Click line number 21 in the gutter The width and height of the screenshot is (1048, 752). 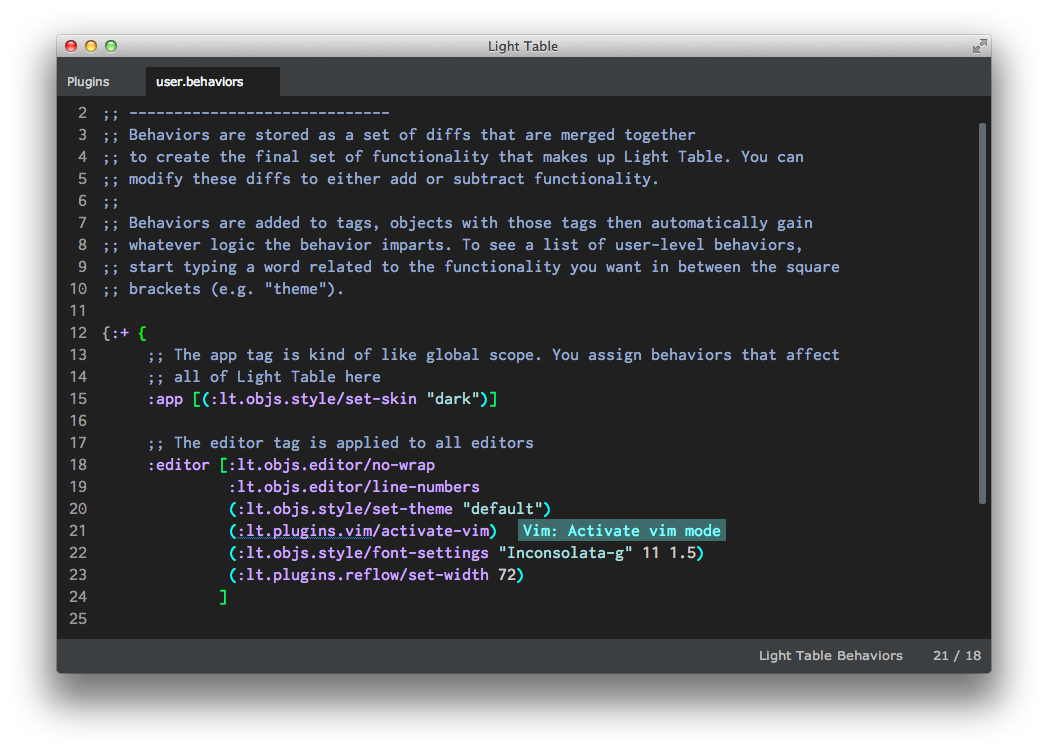click(x=79, y=531)
